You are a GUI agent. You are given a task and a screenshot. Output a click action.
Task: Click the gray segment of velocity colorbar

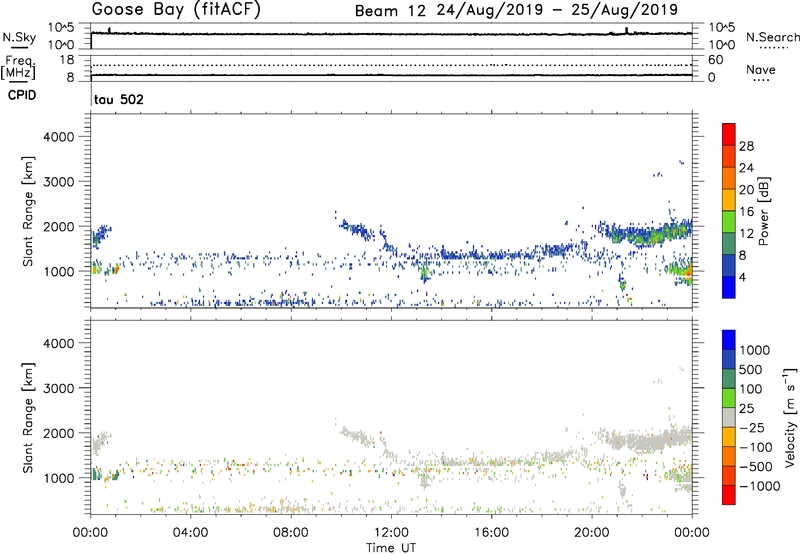pos(729,418)
